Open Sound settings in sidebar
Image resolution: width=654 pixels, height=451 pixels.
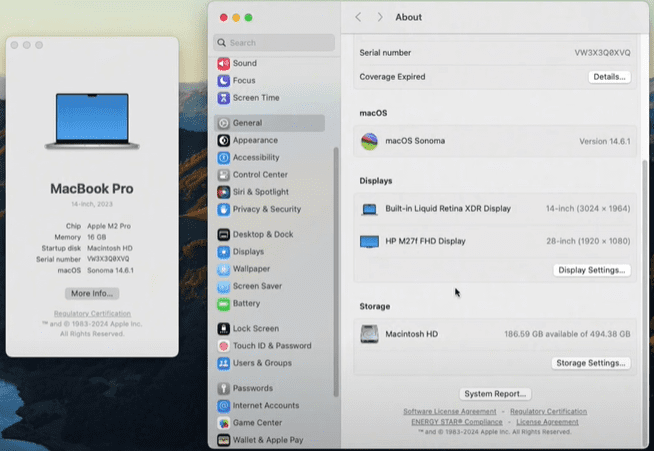click(244, 63)
